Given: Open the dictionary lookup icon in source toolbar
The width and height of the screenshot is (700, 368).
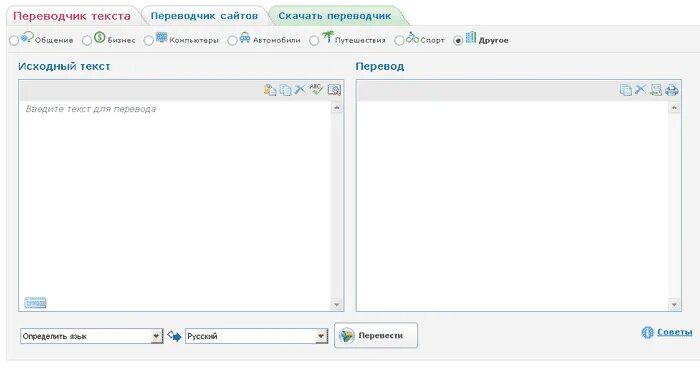Looking at the screenshot, I should point(334,90).
